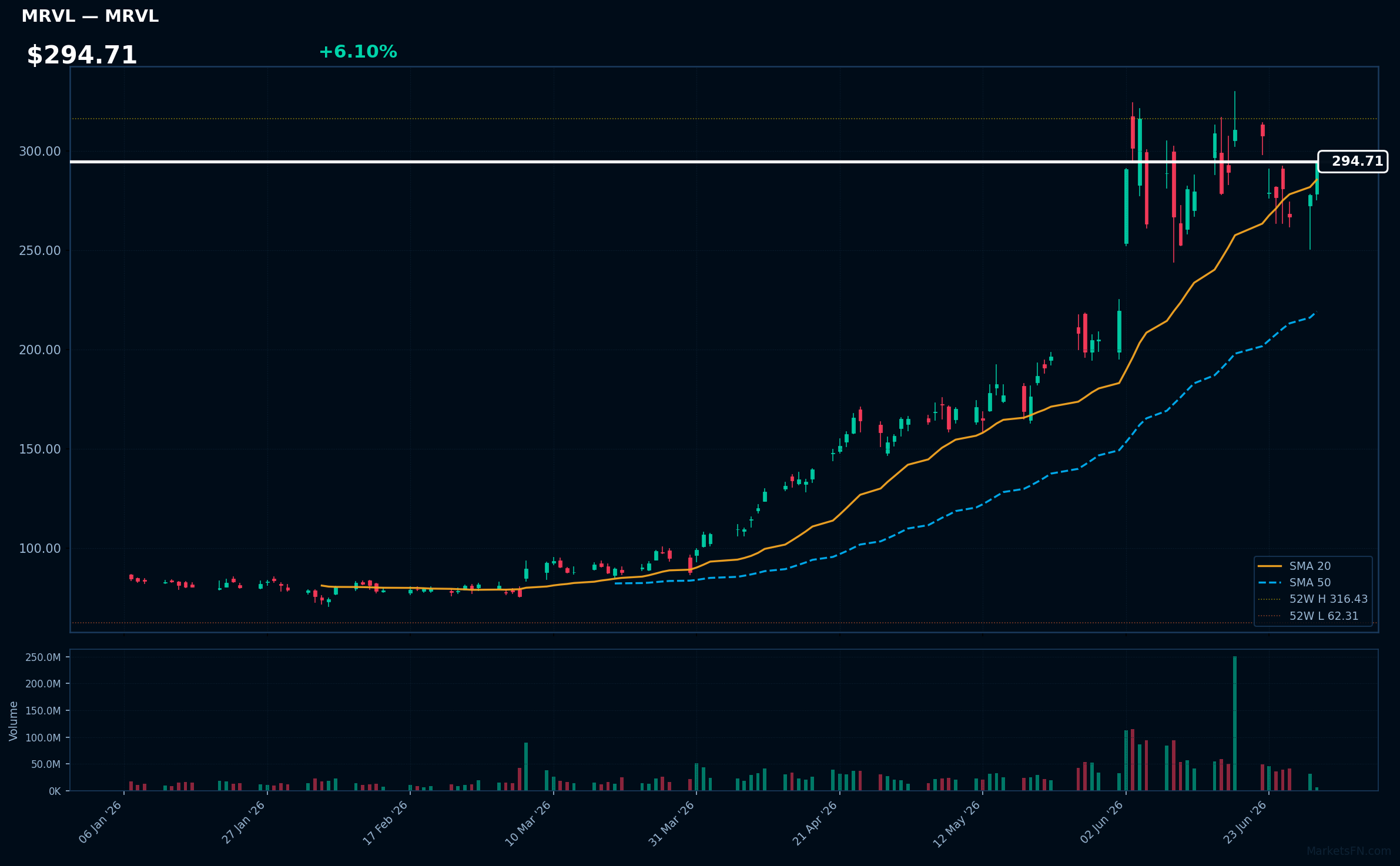Click the 150.0M volume axis label

coord(43,711)
